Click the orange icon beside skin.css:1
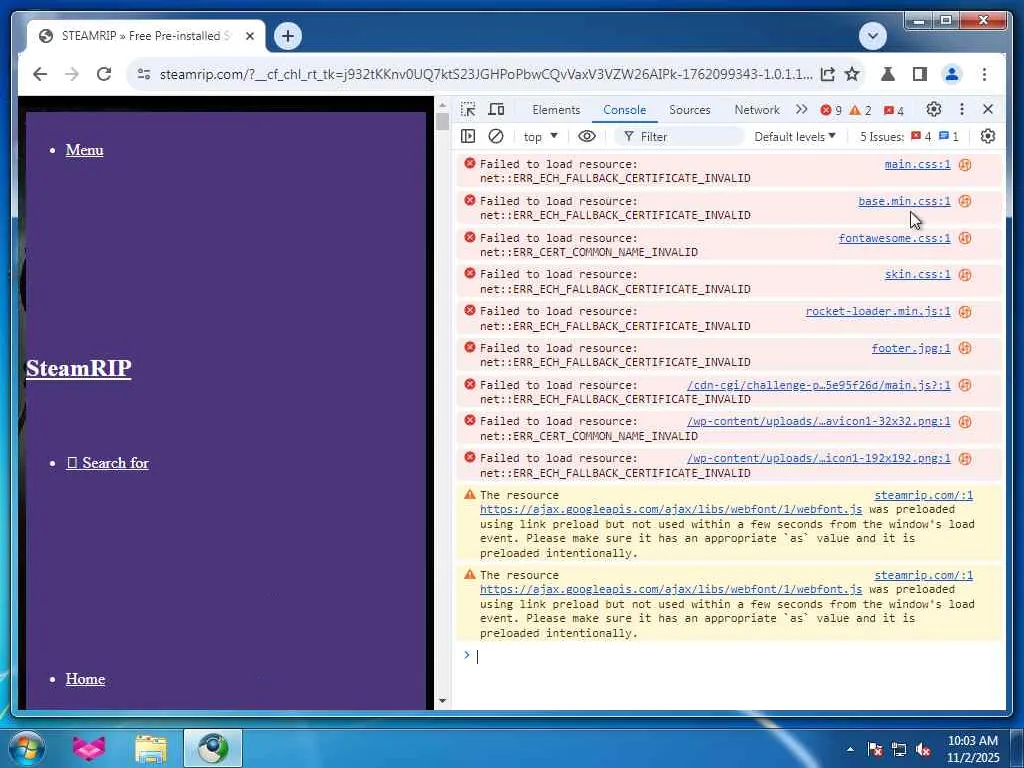The width and height of the screenshot is (1024, 768). coord(965,275)
